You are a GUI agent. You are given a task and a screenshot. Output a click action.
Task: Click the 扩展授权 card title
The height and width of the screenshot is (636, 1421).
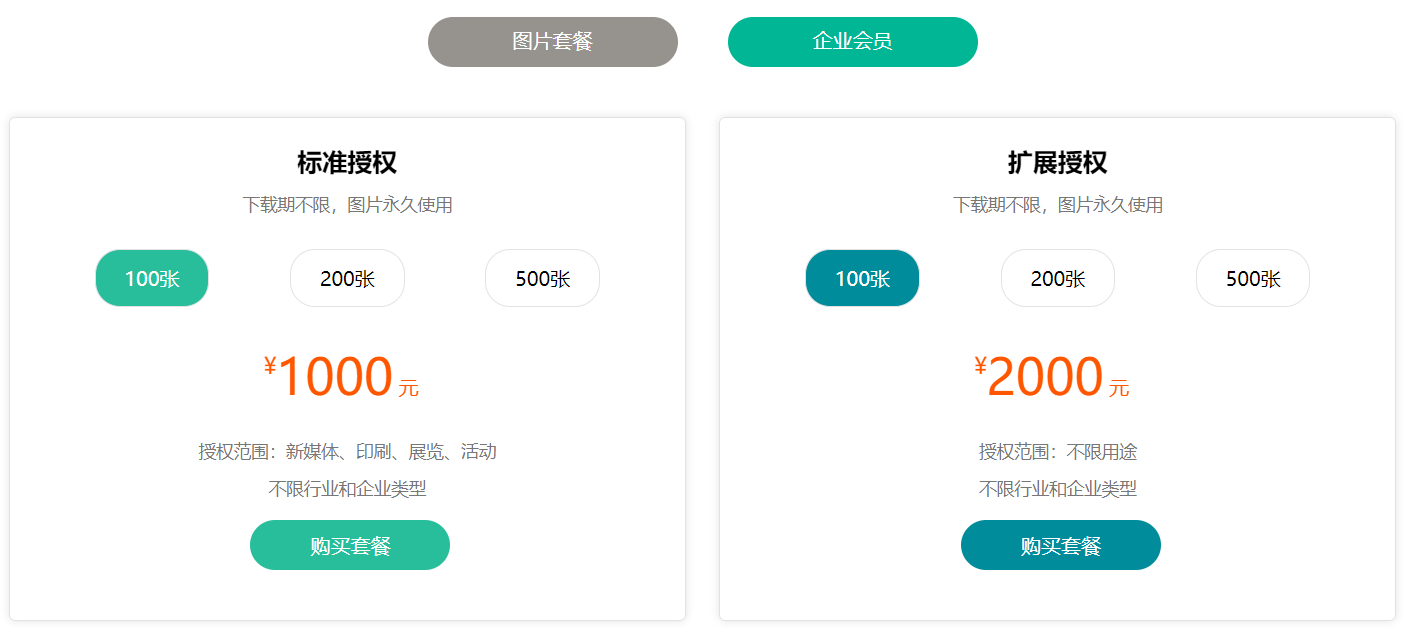click(x=1057, y=162)
